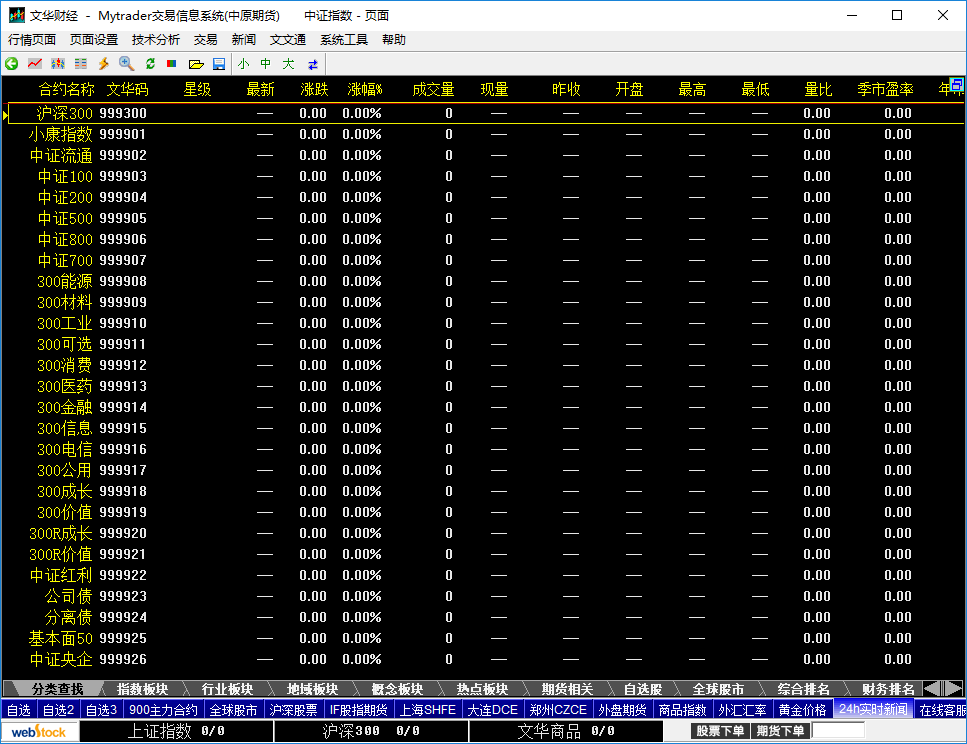
Task: Switch to the 指数板块 tab
Action: click(142, 689)
